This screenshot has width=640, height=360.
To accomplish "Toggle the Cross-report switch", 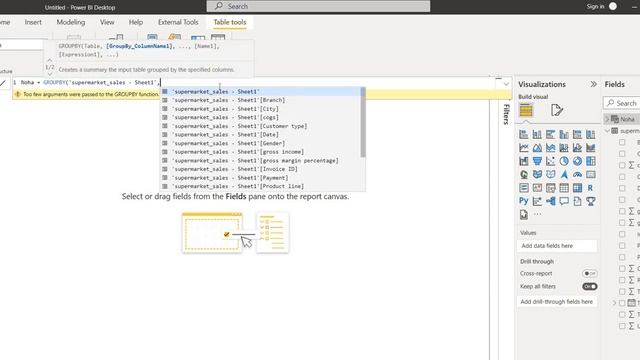I will 590,273.
